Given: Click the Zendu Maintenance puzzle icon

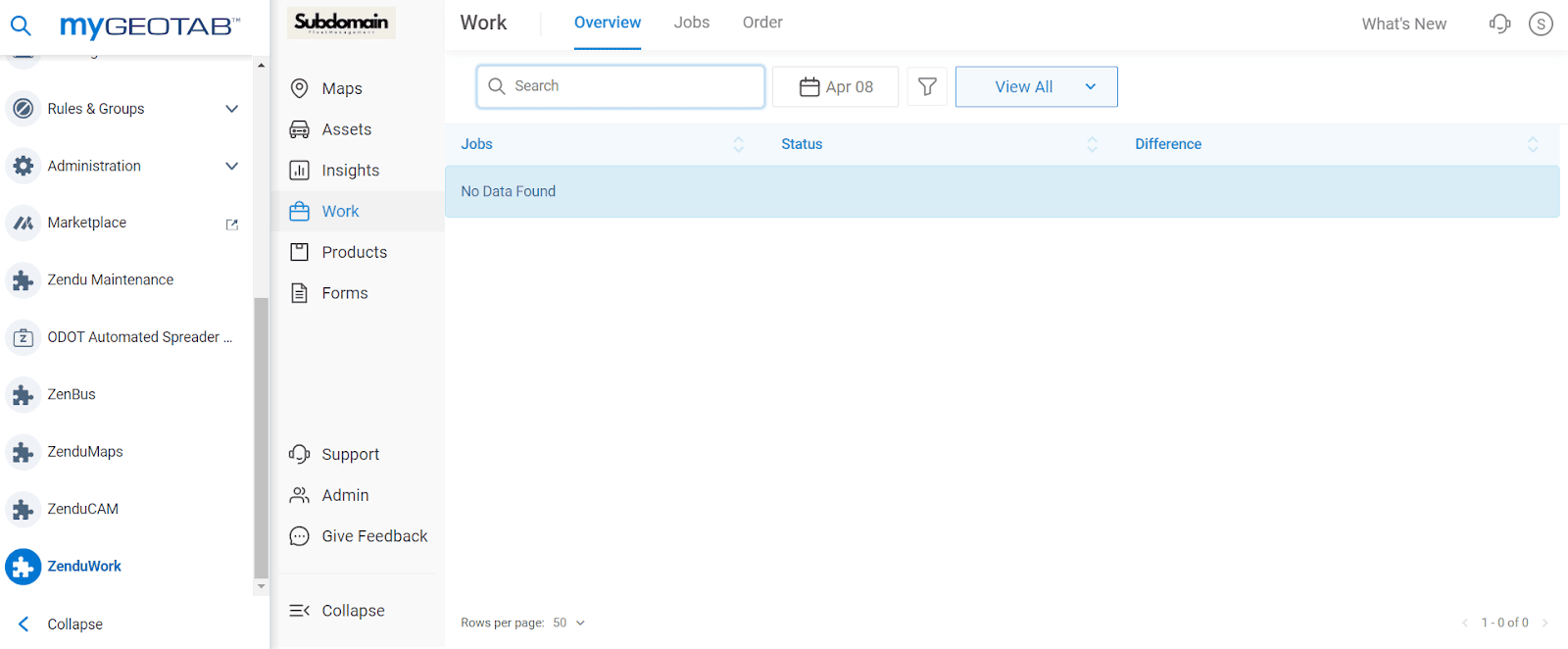Looking at the screenshot, I should click(x=24, y=280).
